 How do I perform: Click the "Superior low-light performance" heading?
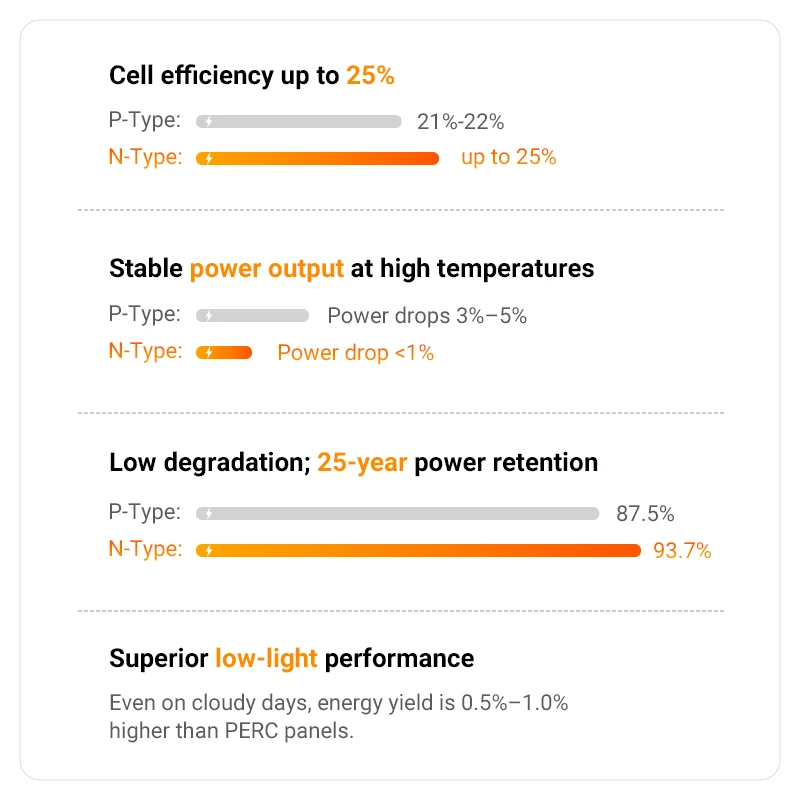[x=291, y=658]
